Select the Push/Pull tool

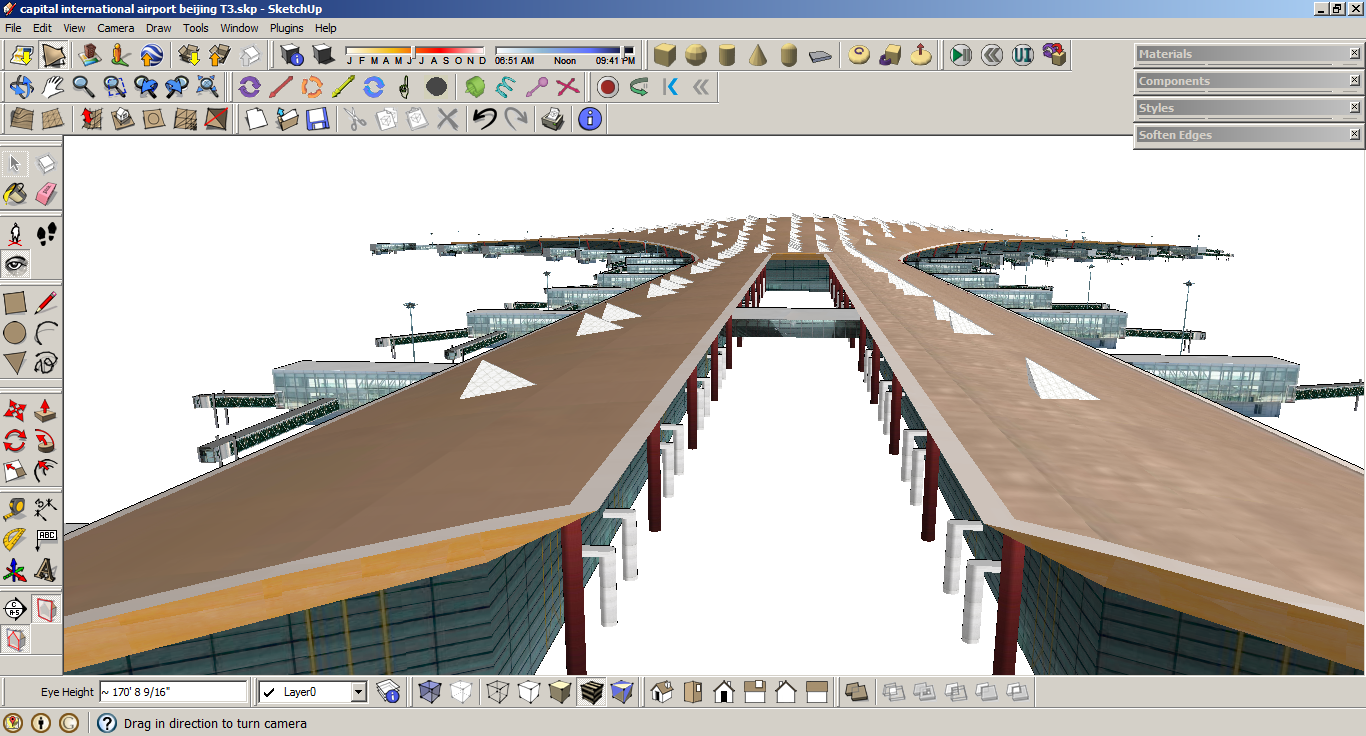[x=46, y=410]
